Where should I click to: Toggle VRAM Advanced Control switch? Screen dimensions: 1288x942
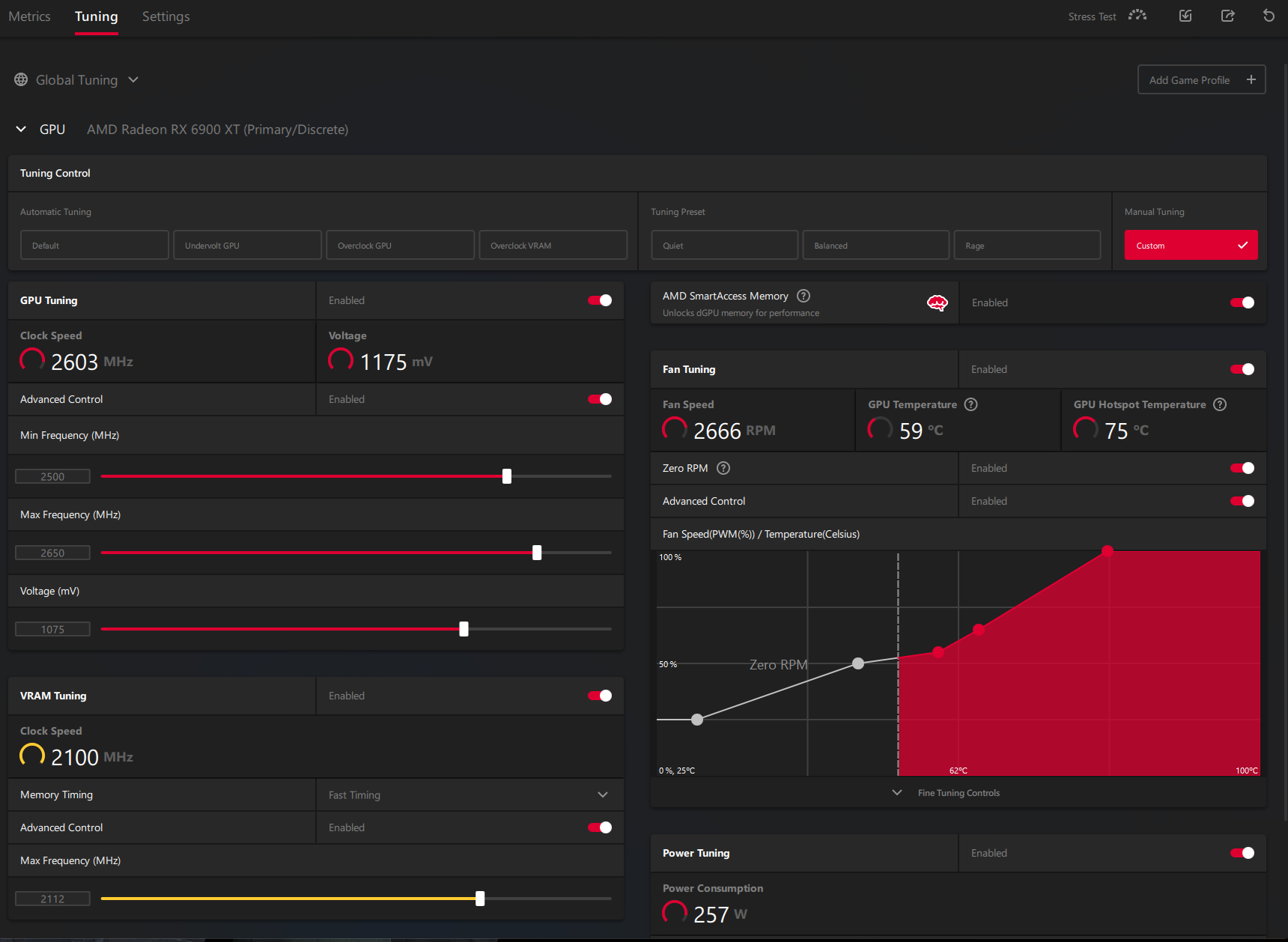click(600, 827)
